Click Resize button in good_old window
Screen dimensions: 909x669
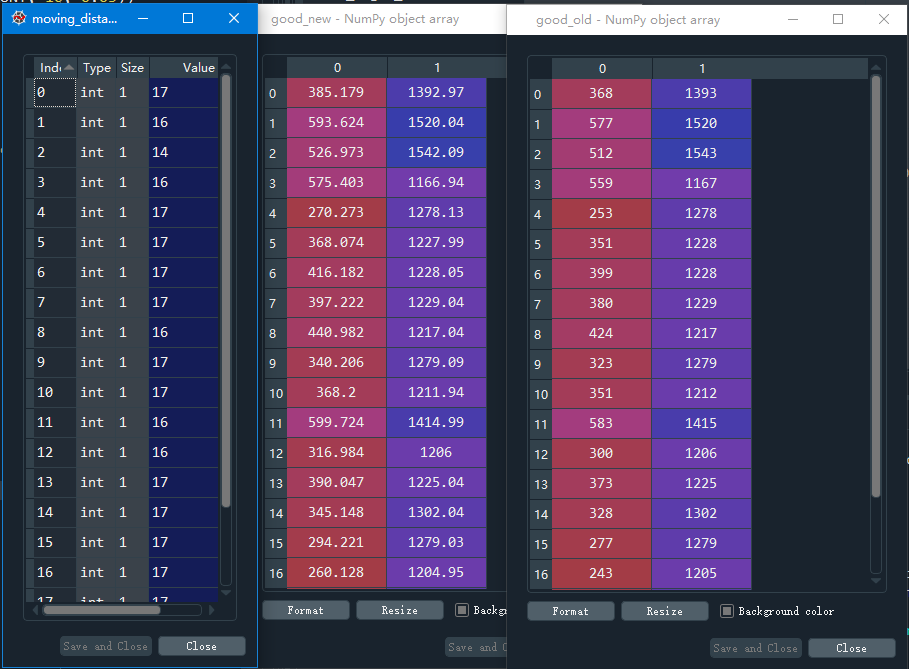pos(664,611)
